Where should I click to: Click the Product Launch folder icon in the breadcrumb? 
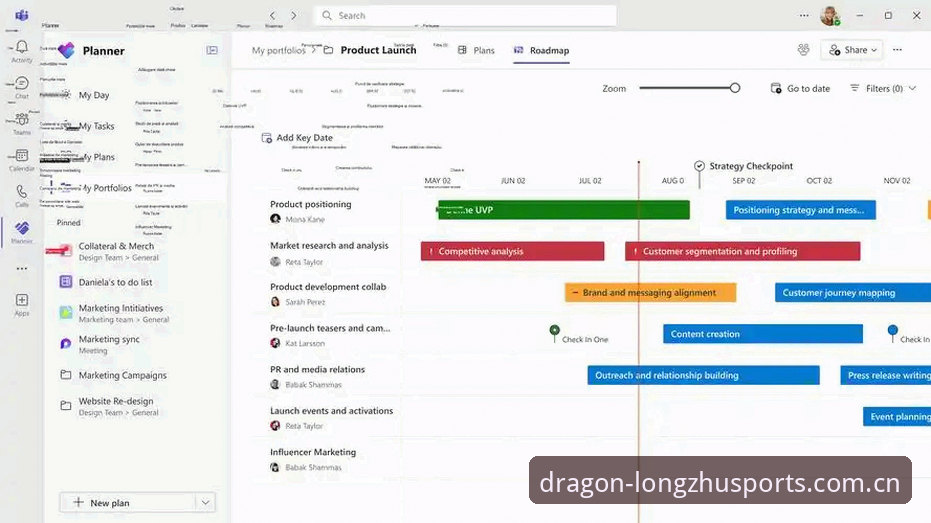(x=328, y=50)
